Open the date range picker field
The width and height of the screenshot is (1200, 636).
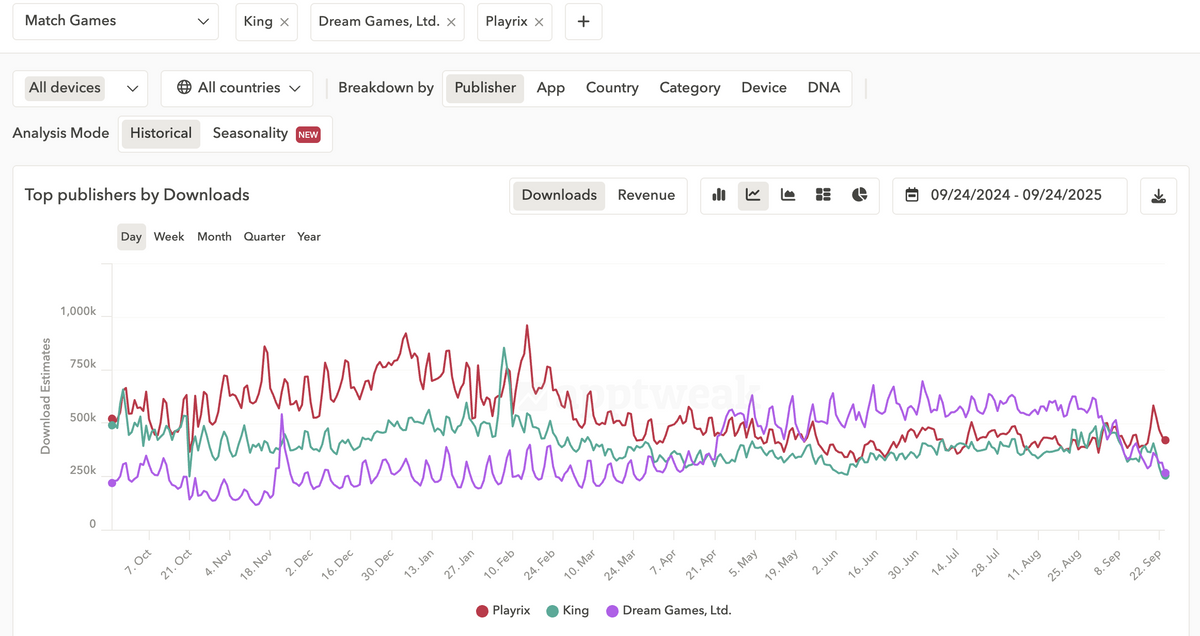tap(1010, 196)
